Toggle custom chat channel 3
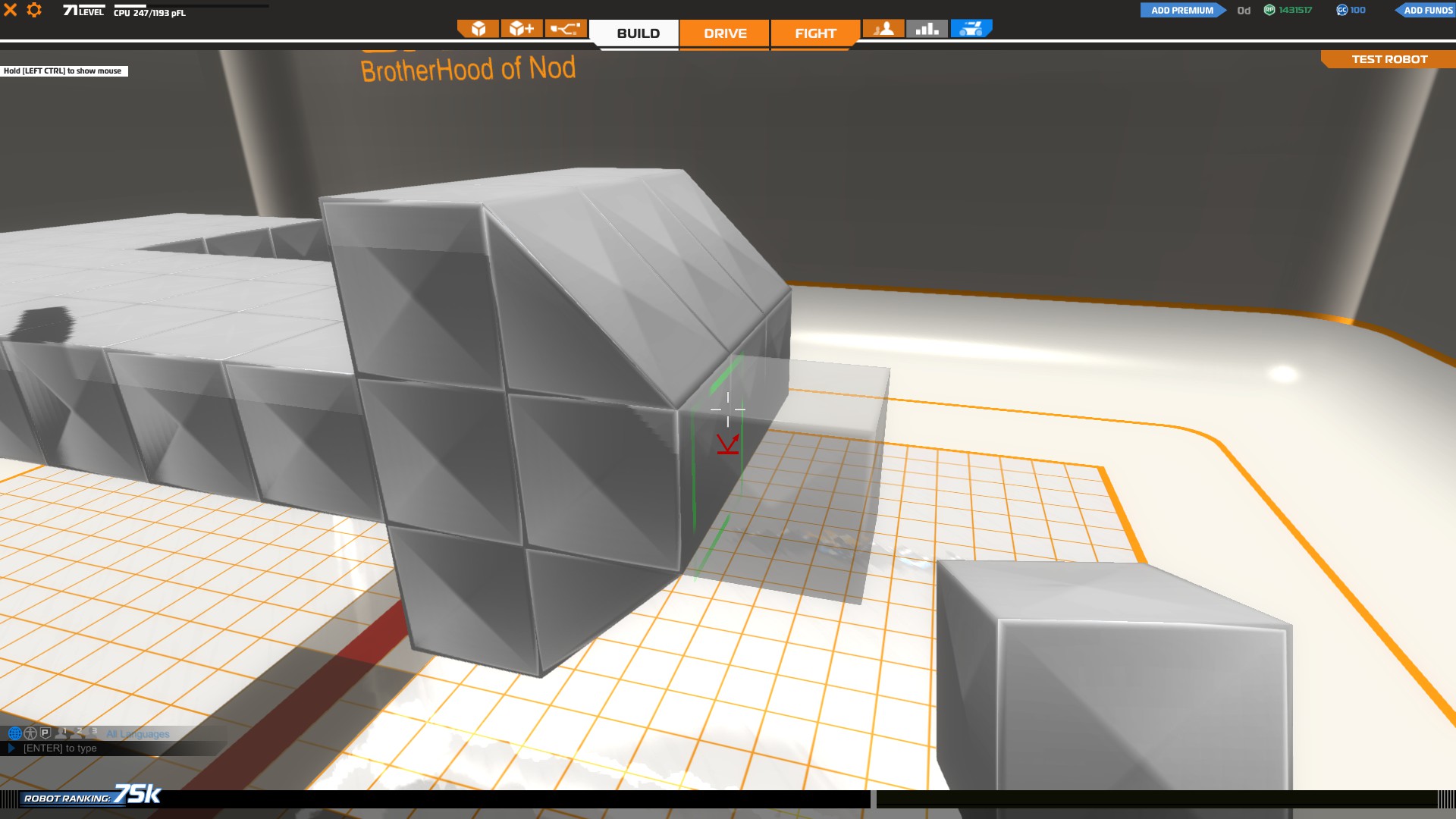The width and height of the screenshot is (1456, 819). click(x=92, y=733)
